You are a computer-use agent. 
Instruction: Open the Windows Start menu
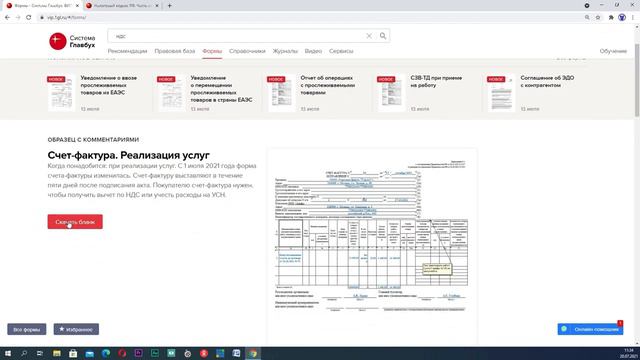tap(8, 353)
